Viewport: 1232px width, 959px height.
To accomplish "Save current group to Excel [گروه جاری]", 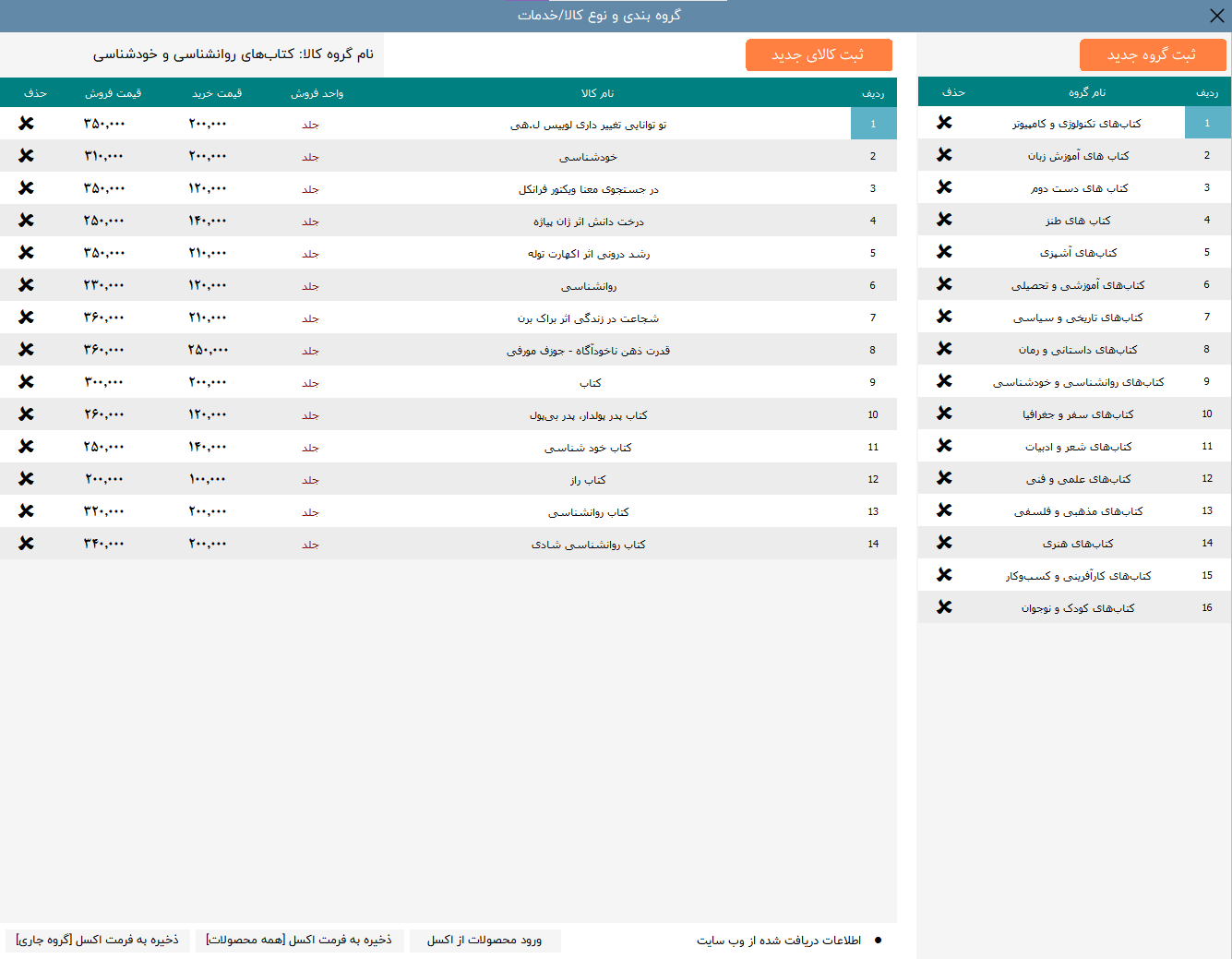I will [x=98, y=941].
